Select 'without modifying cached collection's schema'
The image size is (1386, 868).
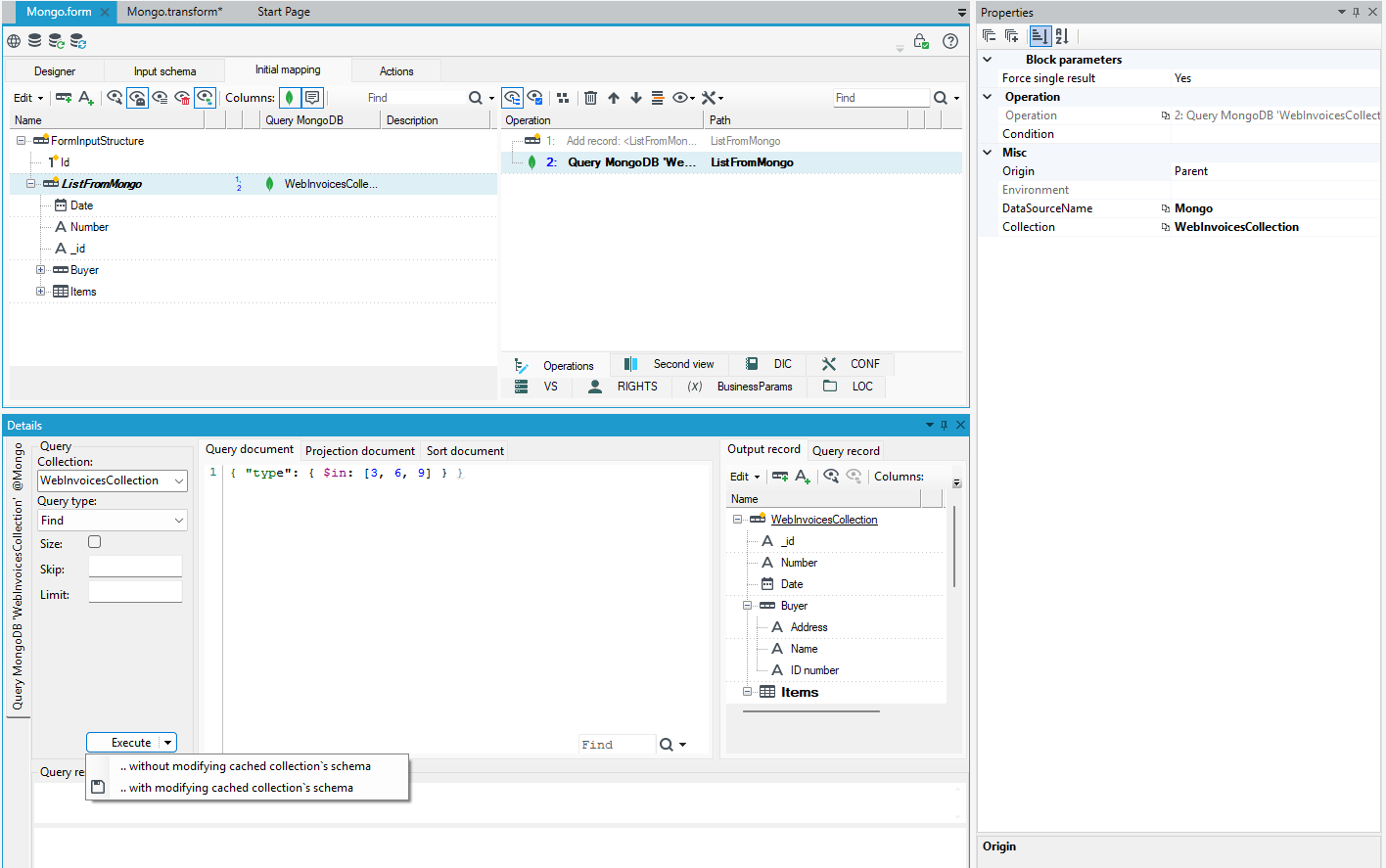pyautogui.click(x=250, y=766)
